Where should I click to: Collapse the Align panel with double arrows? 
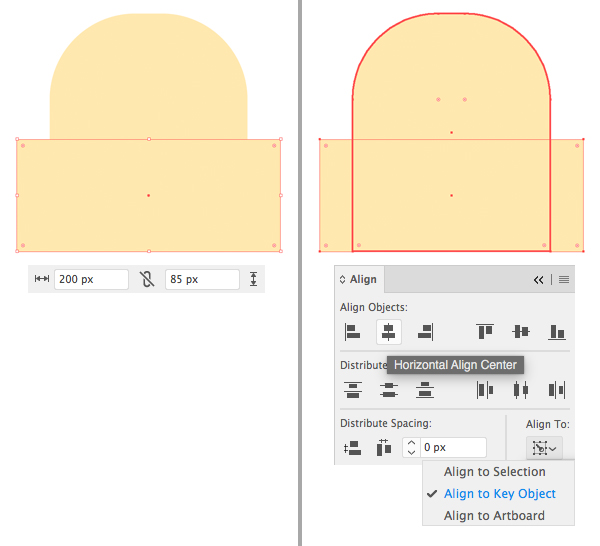coord(538,280)
